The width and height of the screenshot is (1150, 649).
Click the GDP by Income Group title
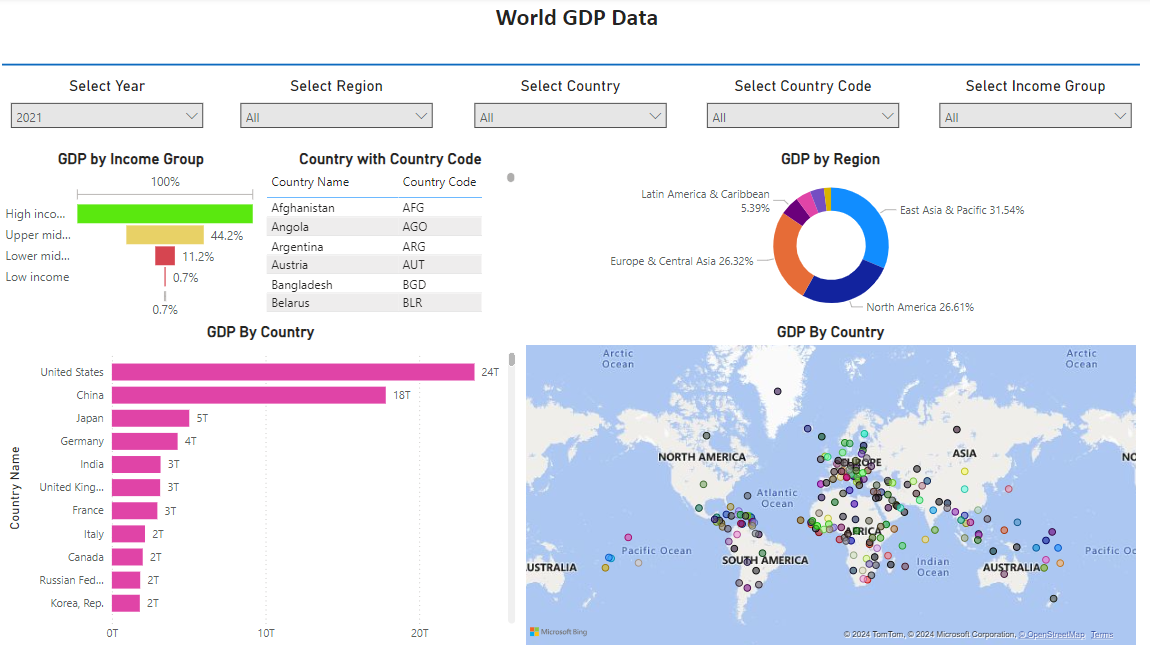point(131,159)
